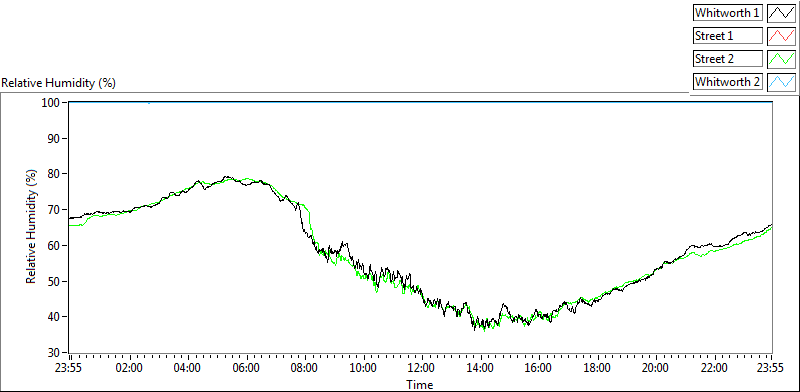Viewport: 800px width, 392px height.
Task: Select the Whitworth 2 legend label
Action: 728,82
